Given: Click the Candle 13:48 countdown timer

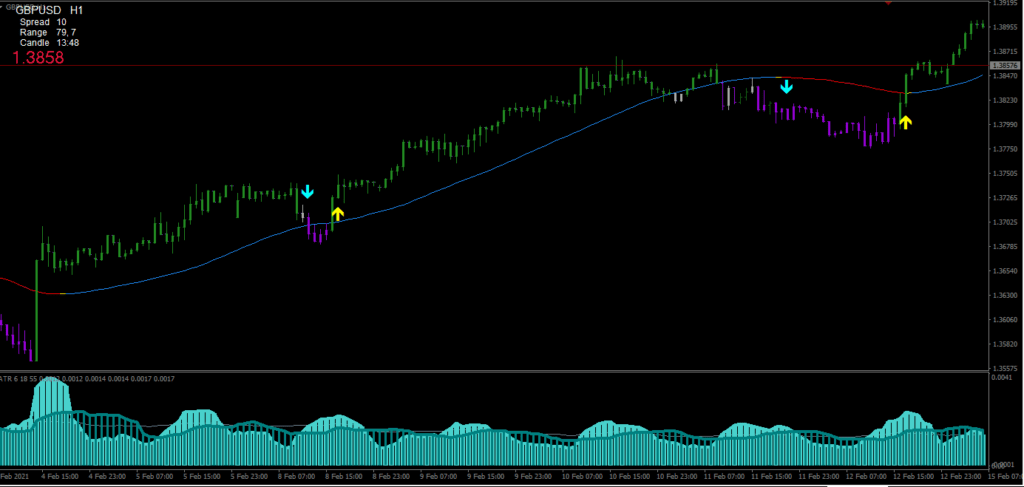Looking at the screenshot, I should [x=49, y=43].
